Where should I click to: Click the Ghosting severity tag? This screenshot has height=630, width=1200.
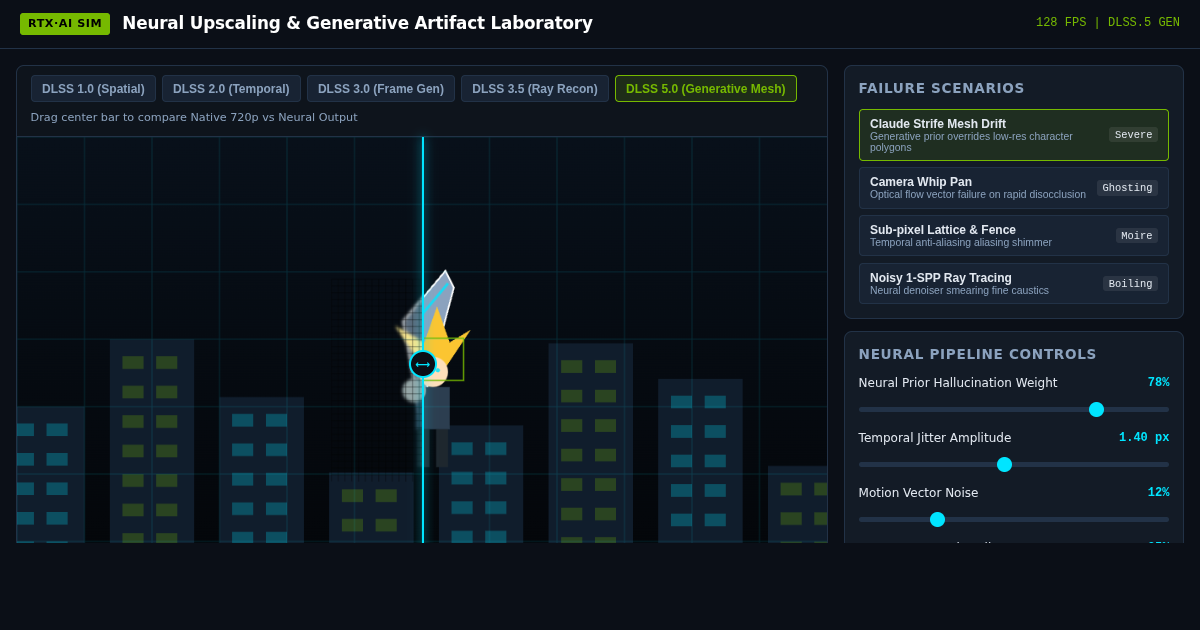click(x=1127, y=188)
